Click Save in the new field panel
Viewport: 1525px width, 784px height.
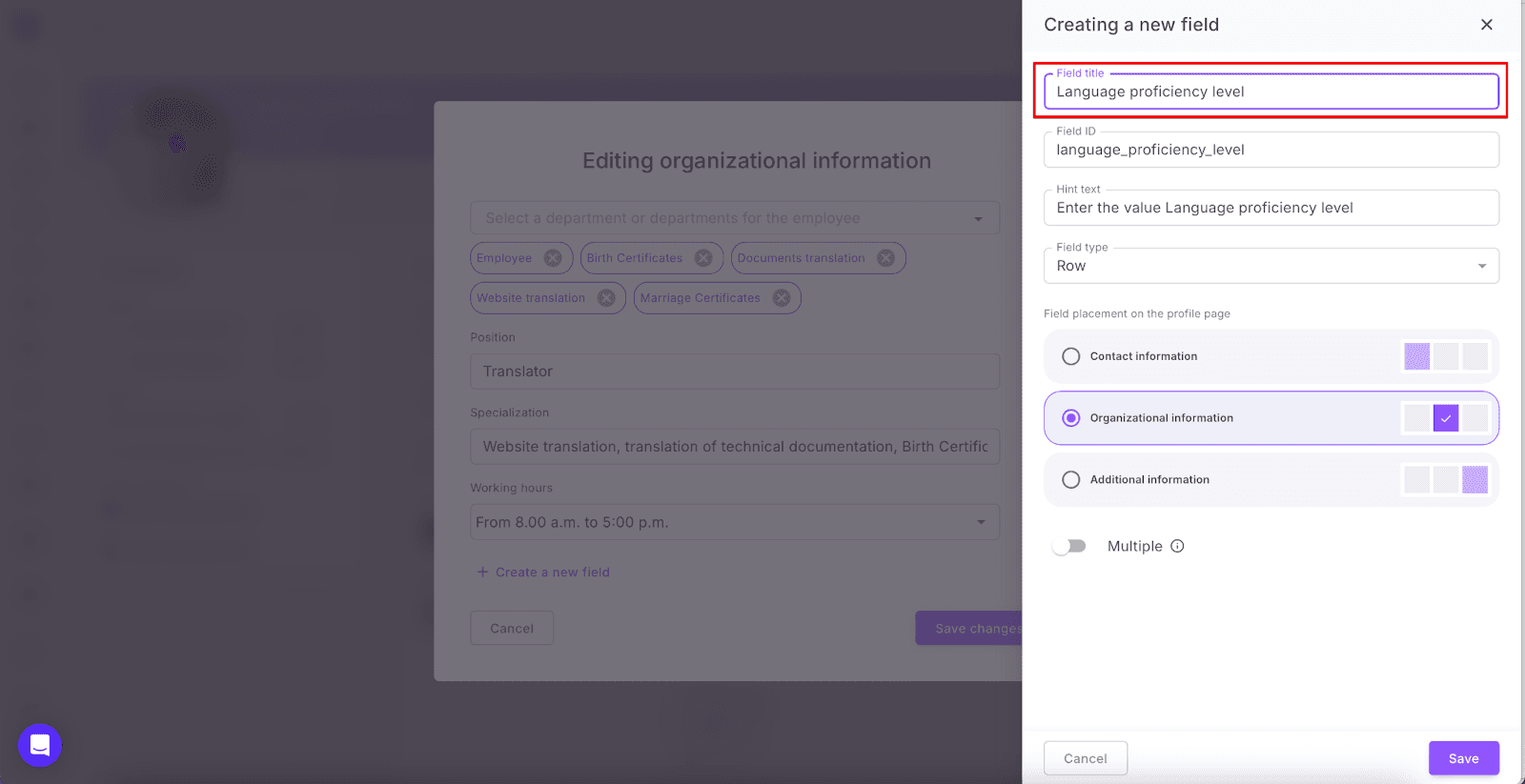coord(1463,758)
